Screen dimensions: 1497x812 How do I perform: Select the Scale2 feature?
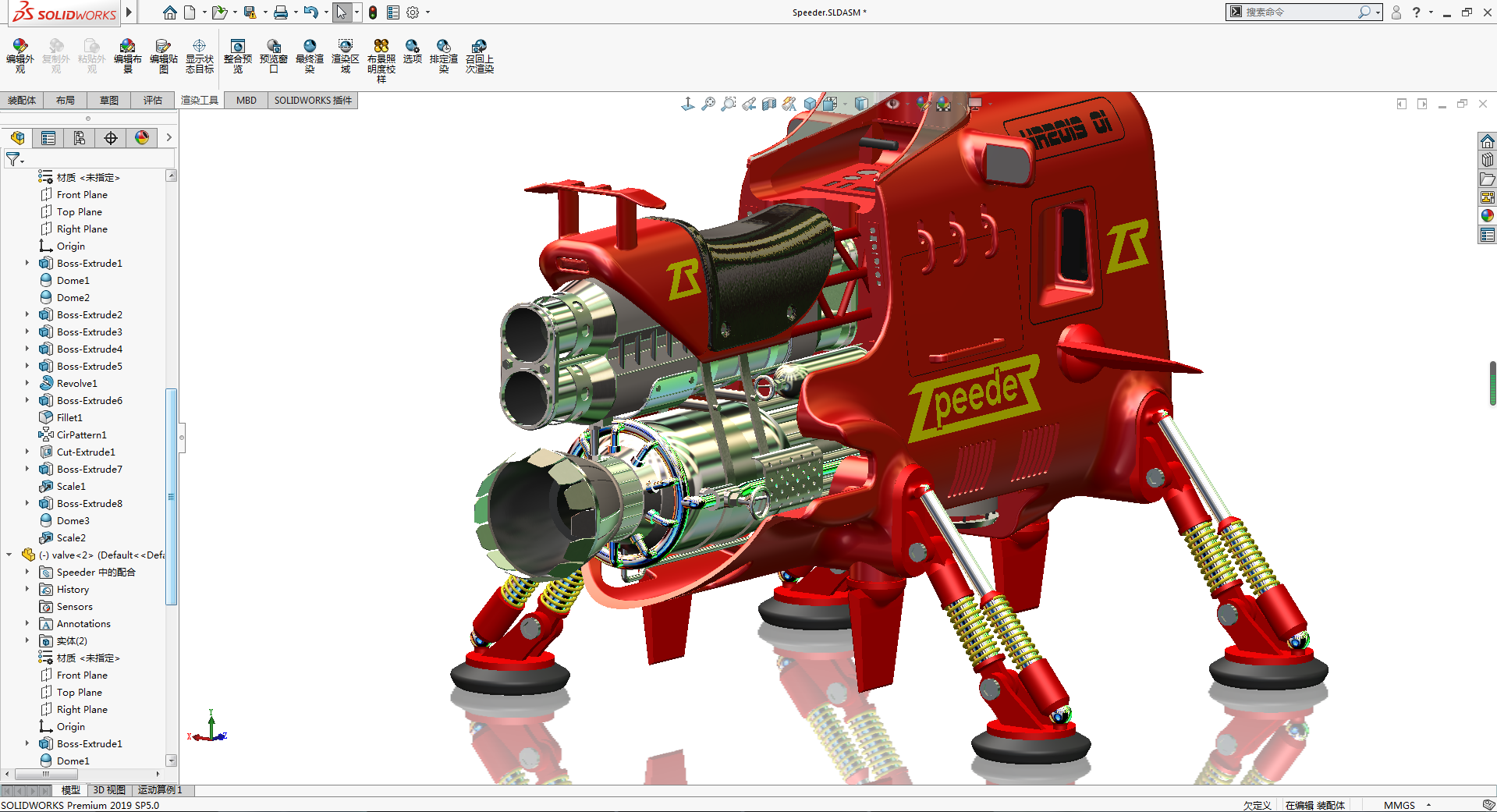coord(71,537)
